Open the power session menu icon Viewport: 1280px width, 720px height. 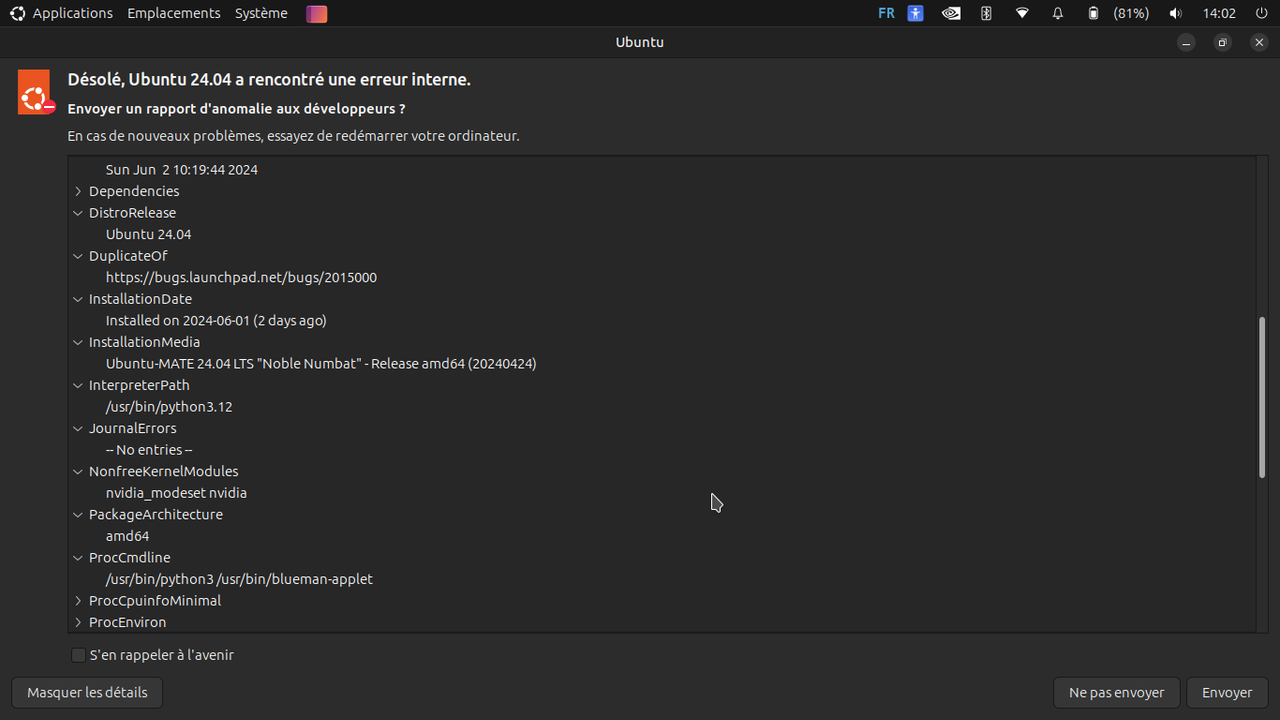click(x=1261, y=13)
